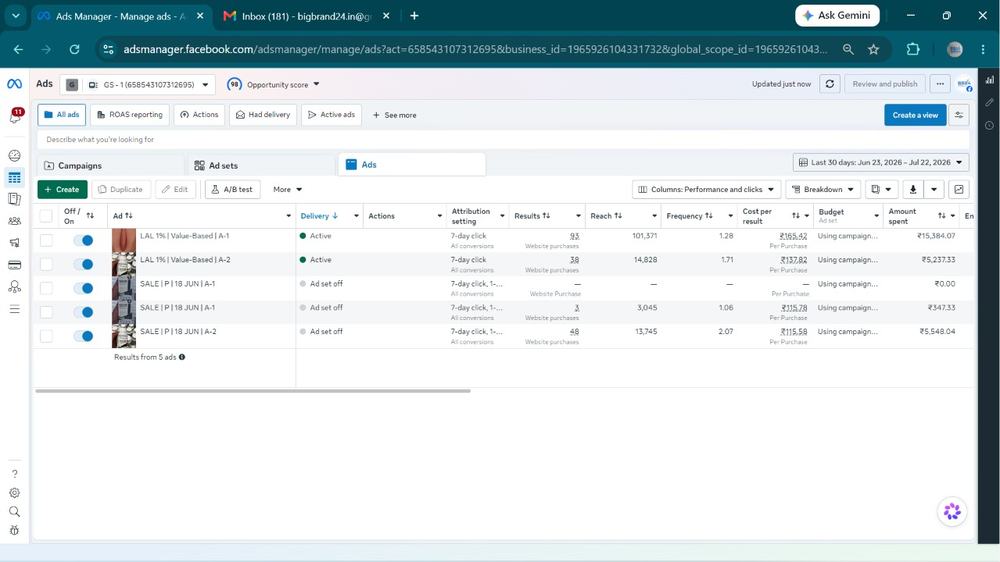This screenshot has width=1000, height=562.
Task: Open the Settings gear in sidebar
Action: [14, 492]
